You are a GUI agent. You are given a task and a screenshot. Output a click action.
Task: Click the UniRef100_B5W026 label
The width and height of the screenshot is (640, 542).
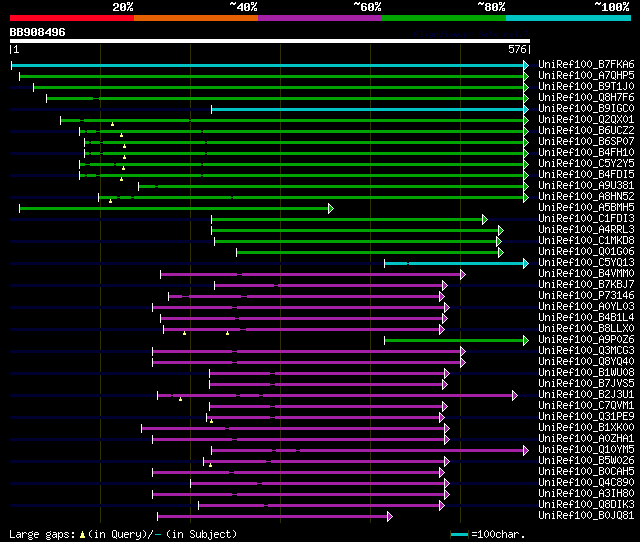click(x=586, y=461)
